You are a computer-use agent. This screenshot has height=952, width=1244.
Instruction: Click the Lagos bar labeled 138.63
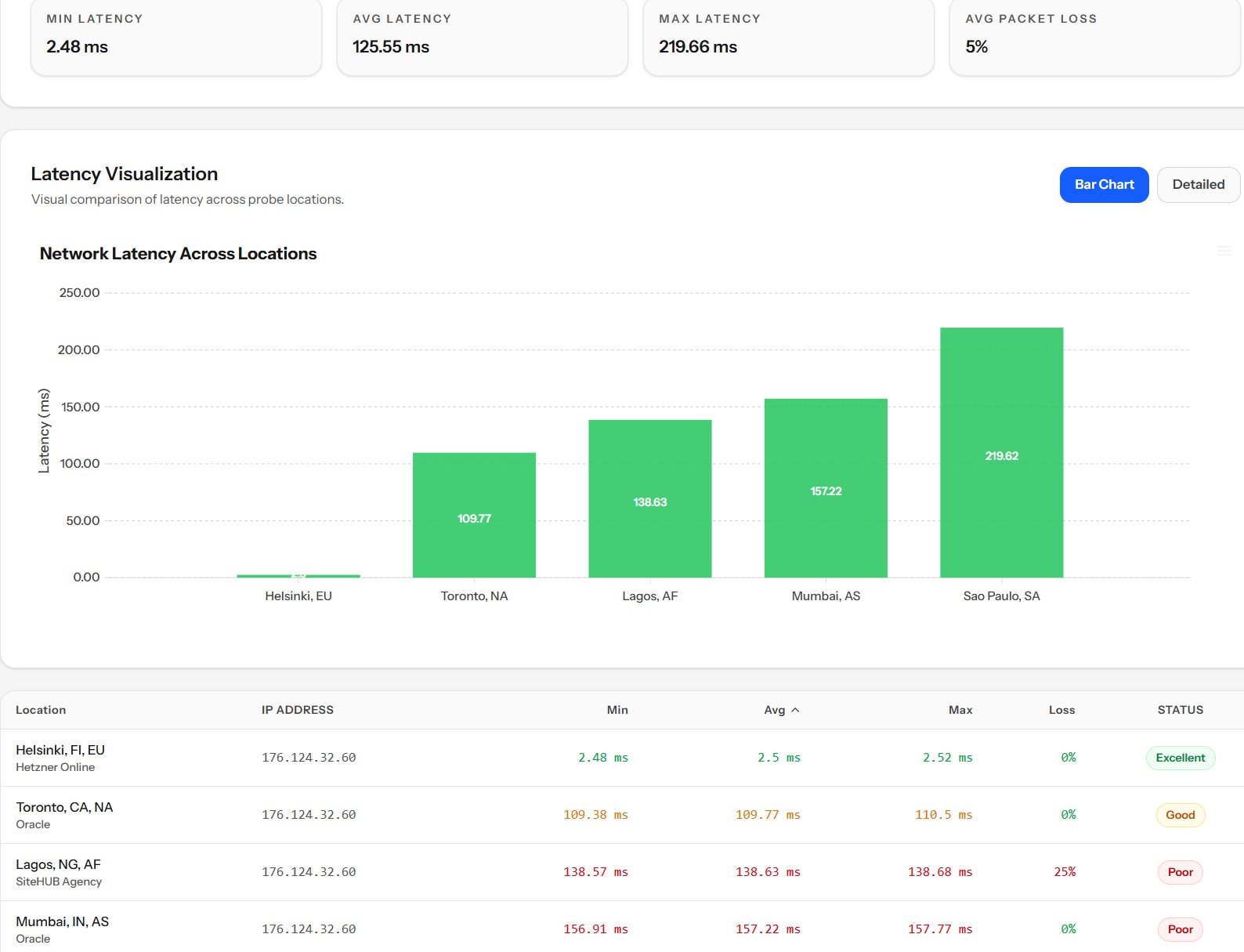click(650, 498)
